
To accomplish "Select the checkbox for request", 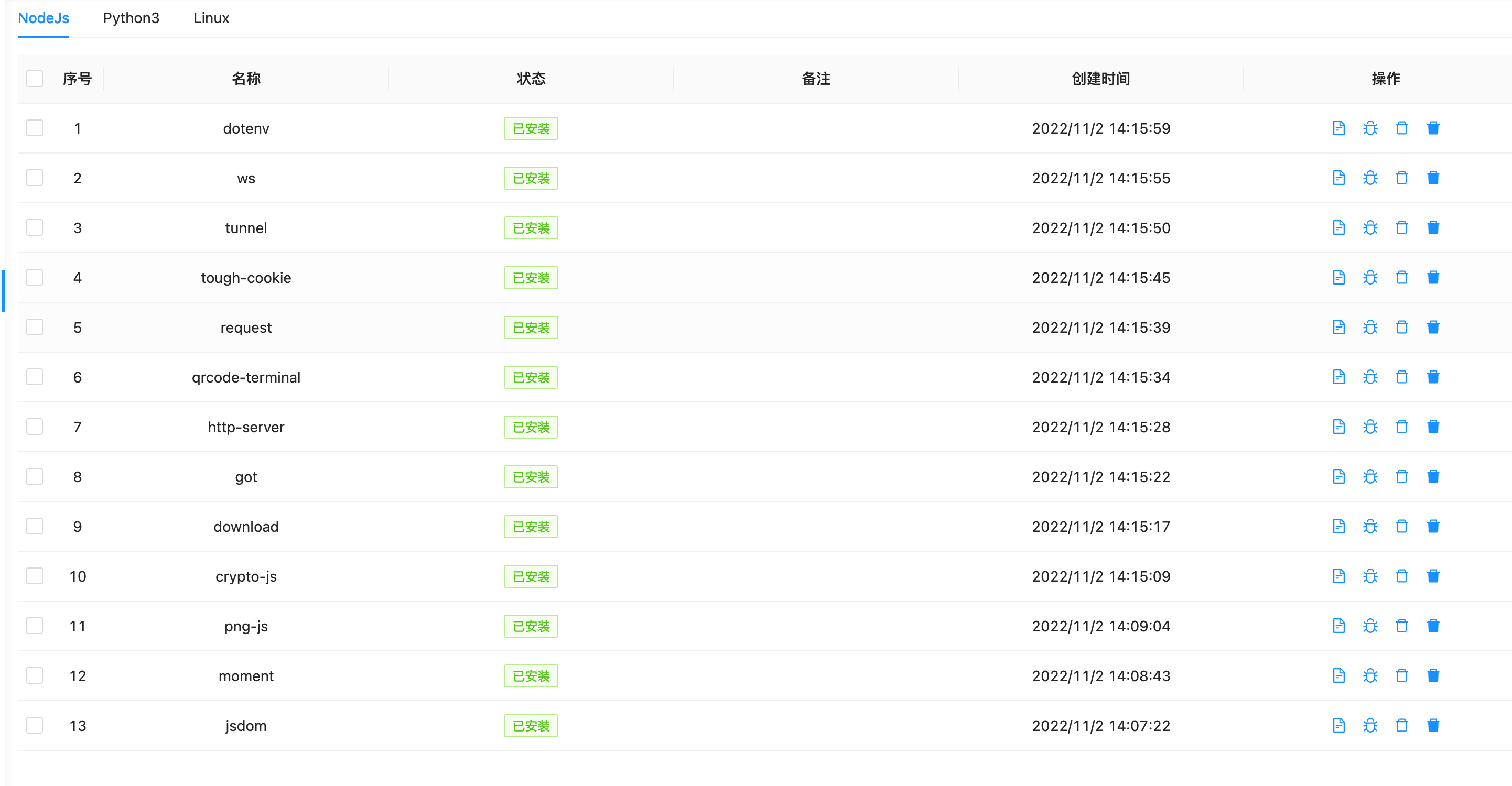I will (x=35, y=327).
